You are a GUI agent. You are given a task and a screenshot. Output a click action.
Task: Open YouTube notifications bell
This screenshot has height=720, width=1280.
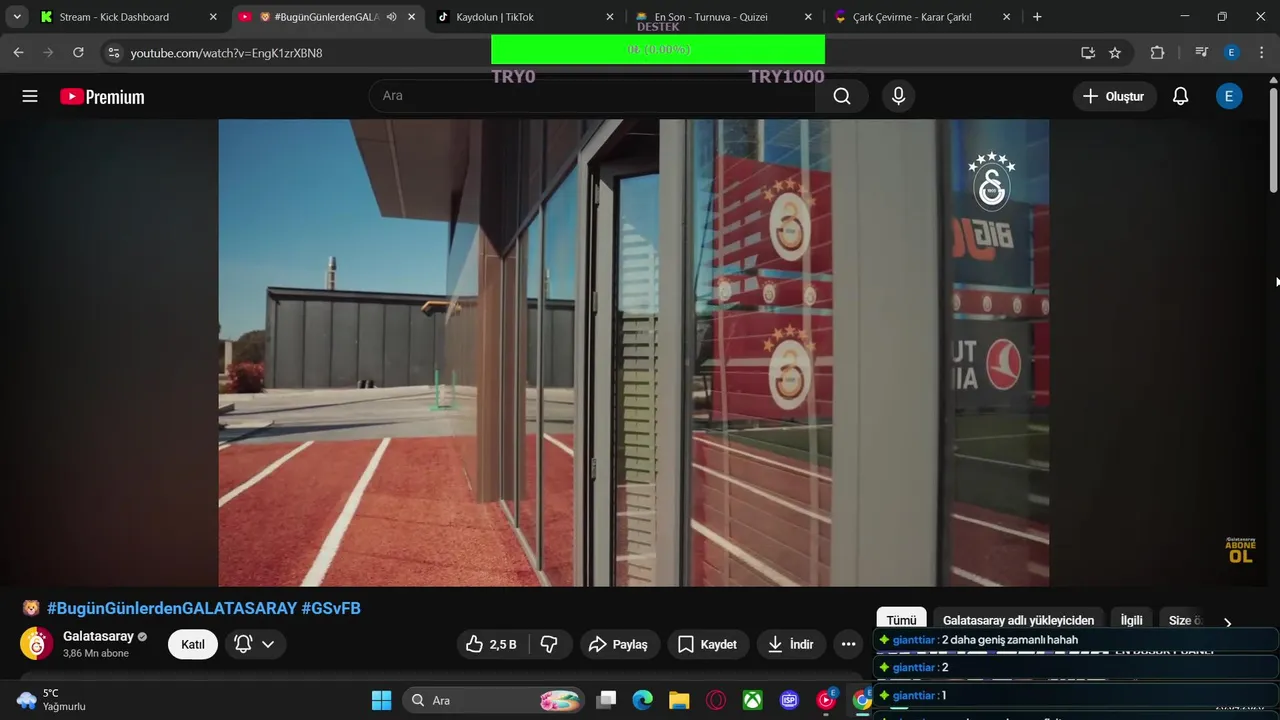coord(1180,96)
